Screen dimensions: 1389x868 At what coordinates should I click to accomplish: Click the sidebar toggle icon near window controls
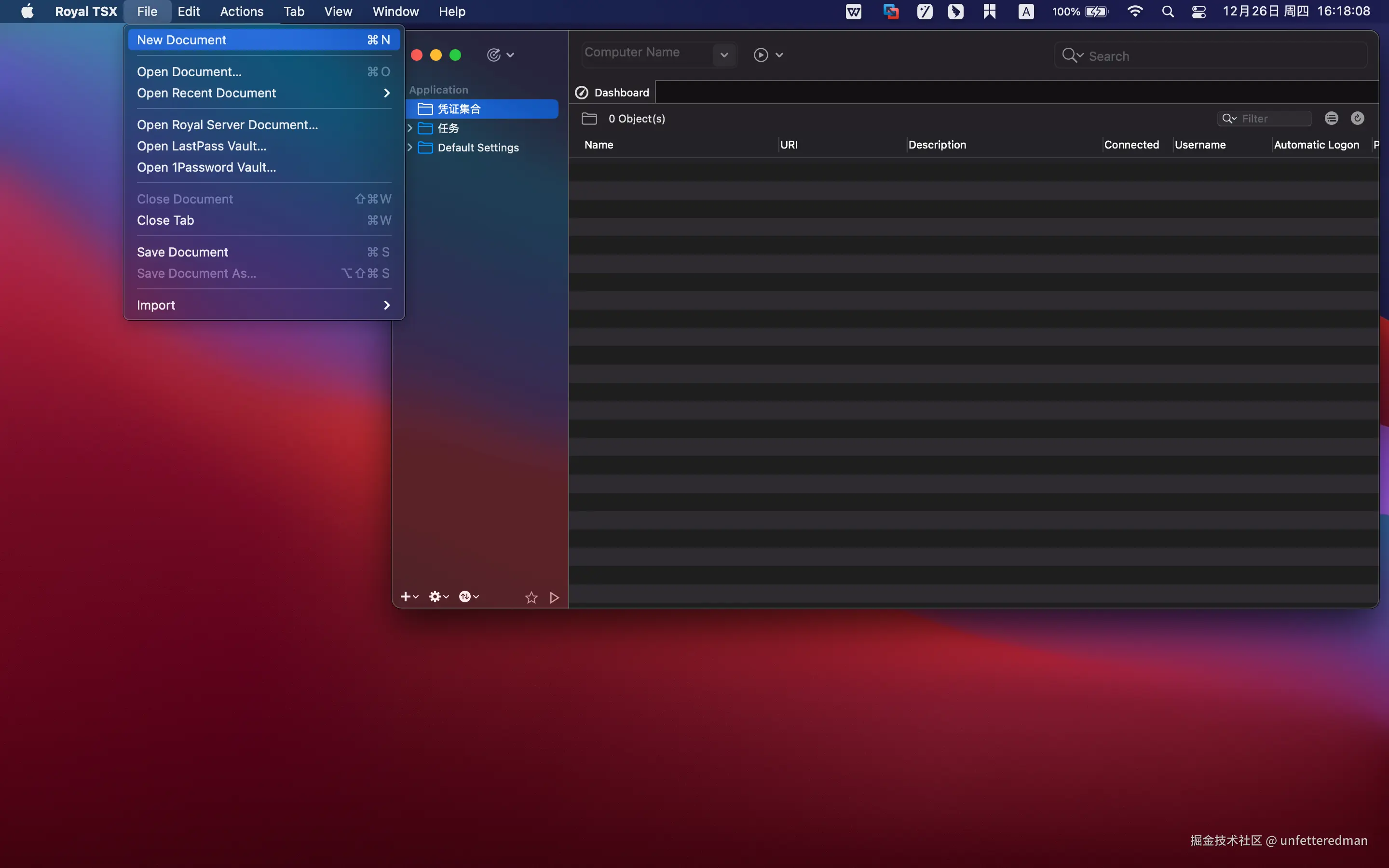[493, 55]
